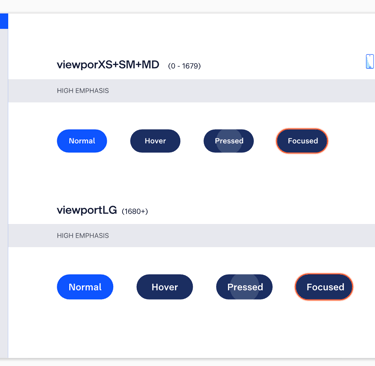Image resolution: width=375 pixels, height=366 pixels.
Task: Click the large viewportLG Pressed button
Action: coord(244,287)
